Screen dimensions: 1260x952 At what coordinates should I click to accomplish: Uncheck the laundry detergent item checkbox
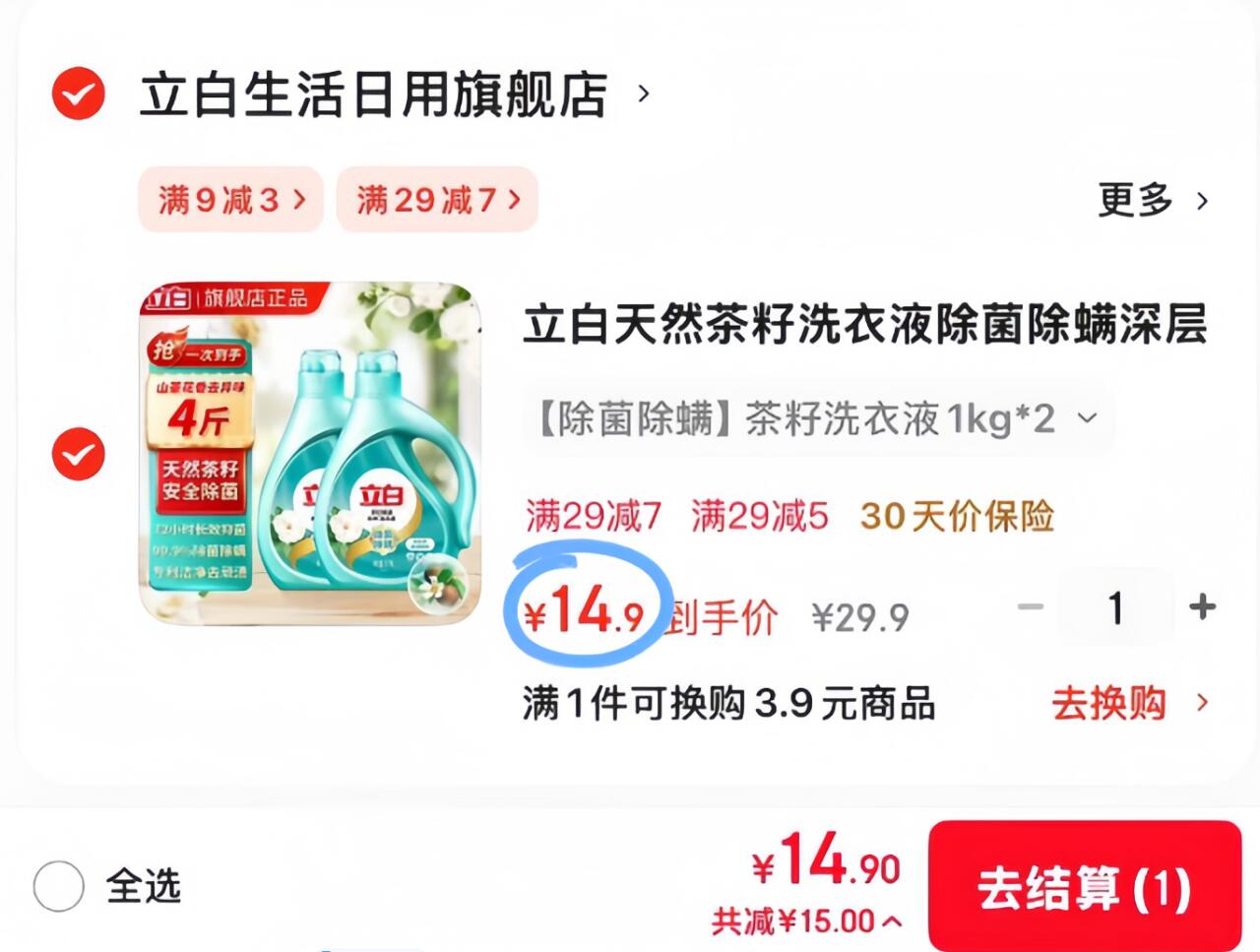(78, 454)
